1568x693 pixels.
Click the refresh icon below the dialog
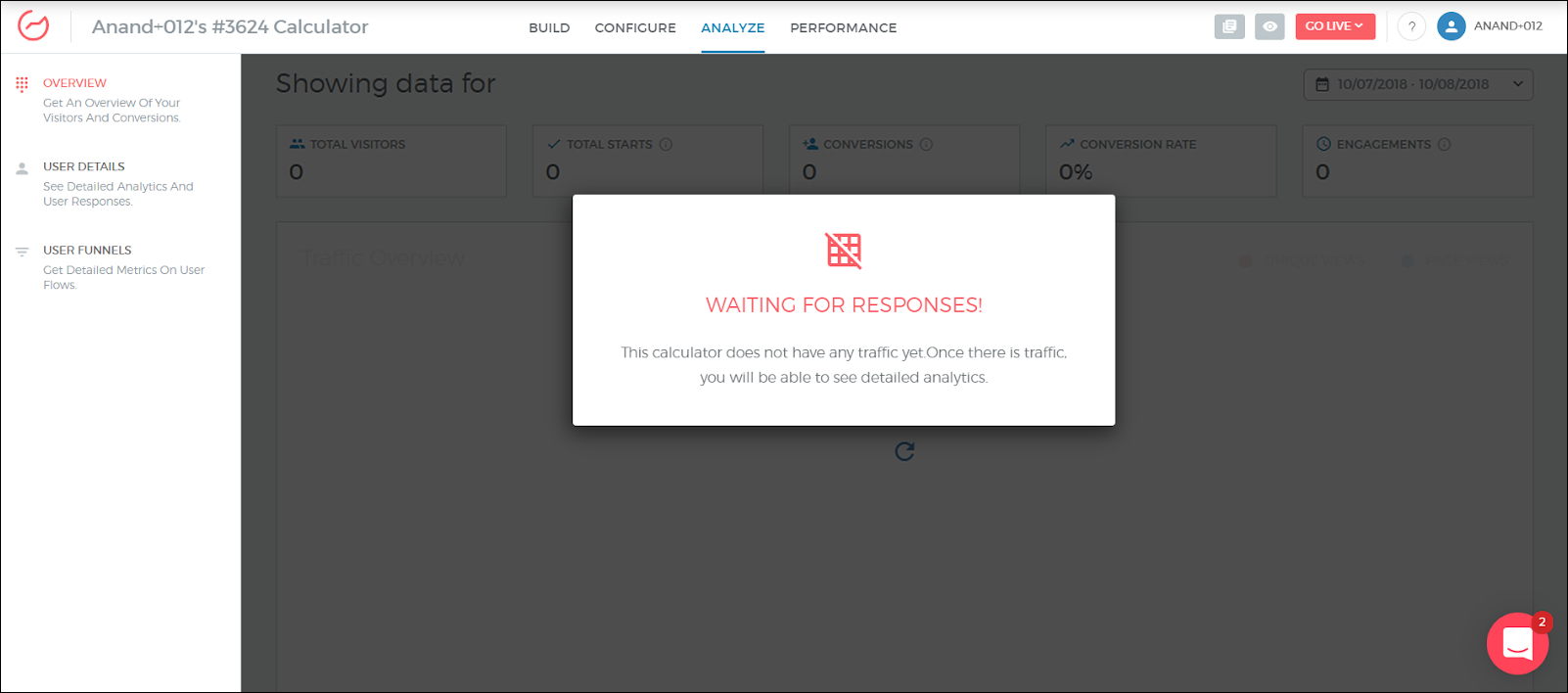coord(904,451)
